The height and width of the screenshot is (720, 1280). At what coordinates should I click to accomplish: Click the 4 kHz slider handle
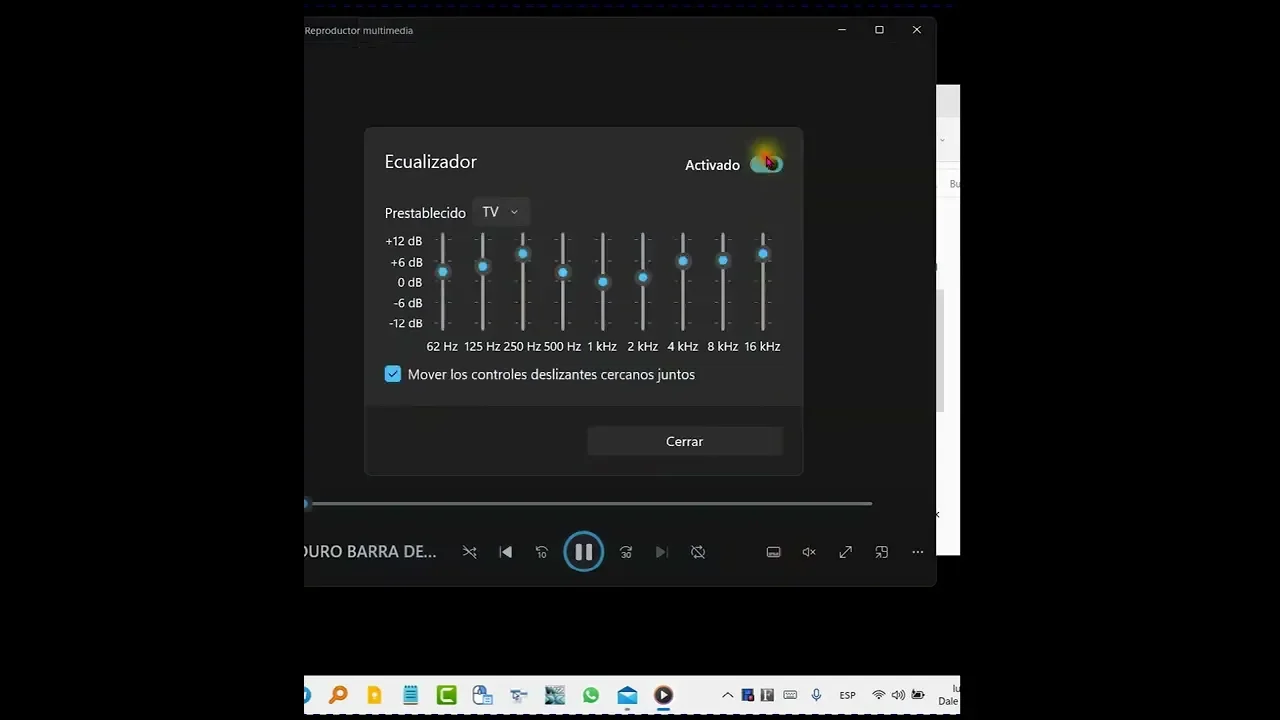coord(683,261)
